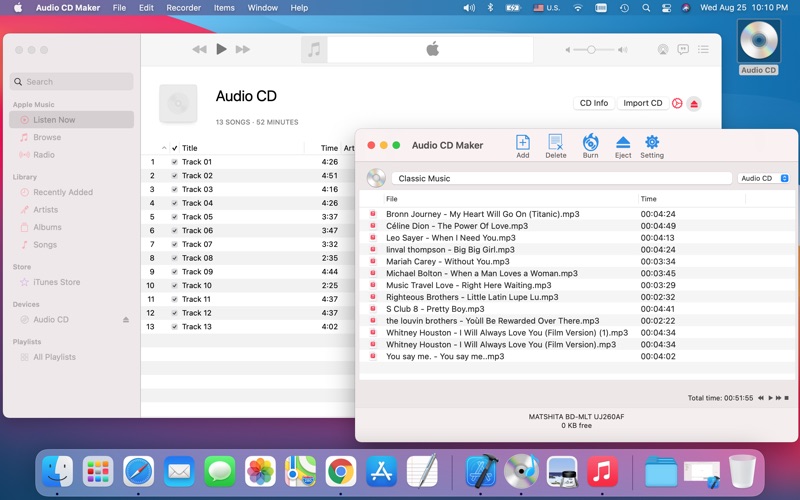
Task: Toggle checkbox for Track 05
Action: click(x=174, y=217)
